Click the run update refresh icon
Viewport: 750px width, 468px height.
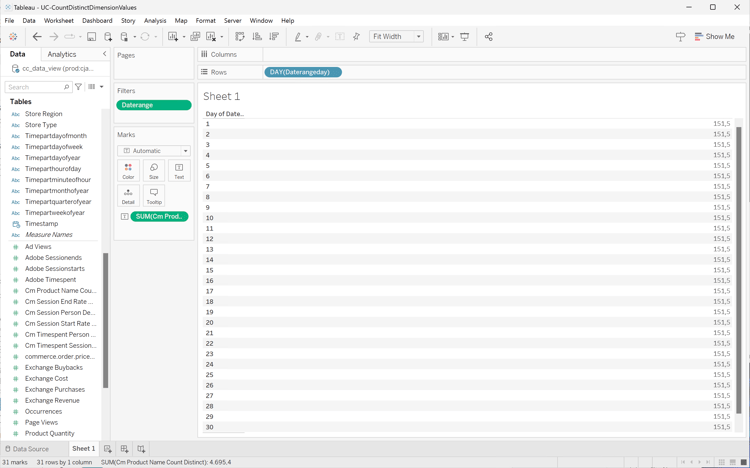coord(145,37)
